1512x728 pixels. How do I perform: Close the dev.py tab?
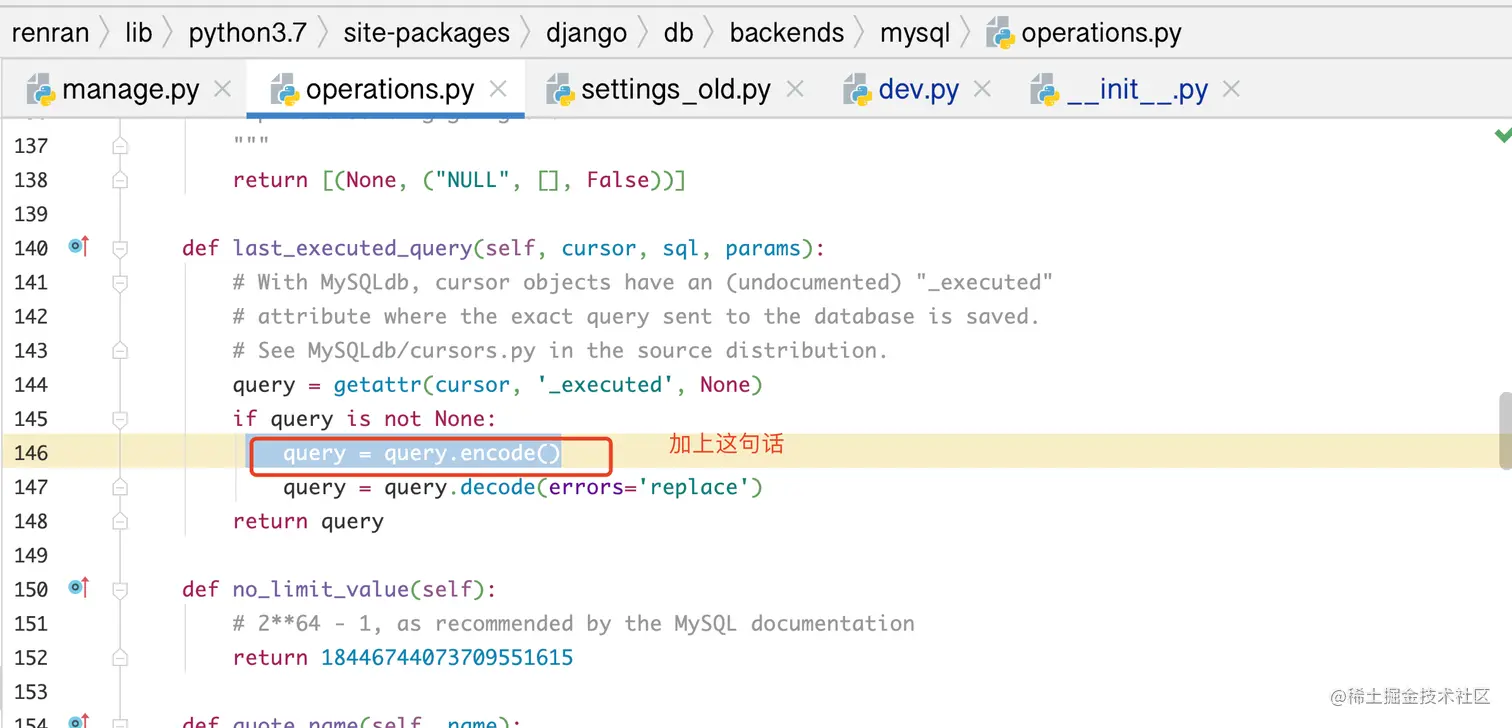(x=982, y=90)
